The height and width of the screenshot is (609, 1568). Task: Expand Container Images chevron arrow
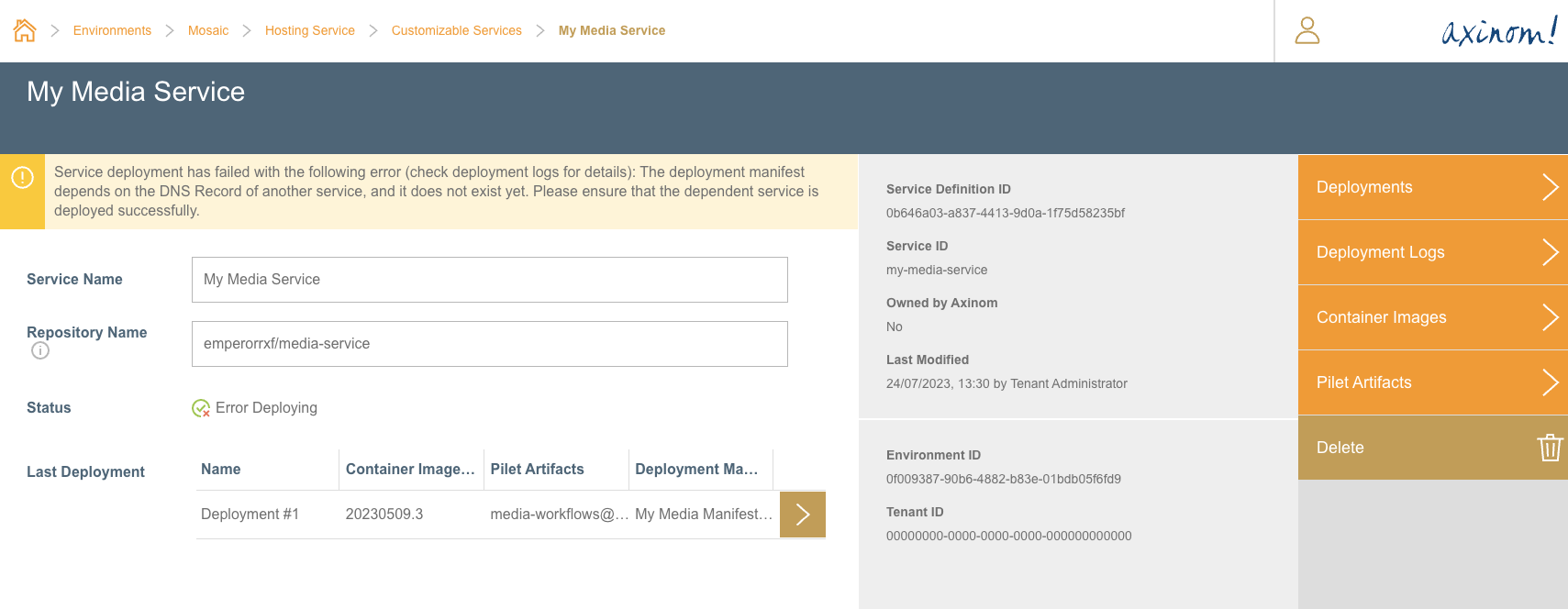1549,317
